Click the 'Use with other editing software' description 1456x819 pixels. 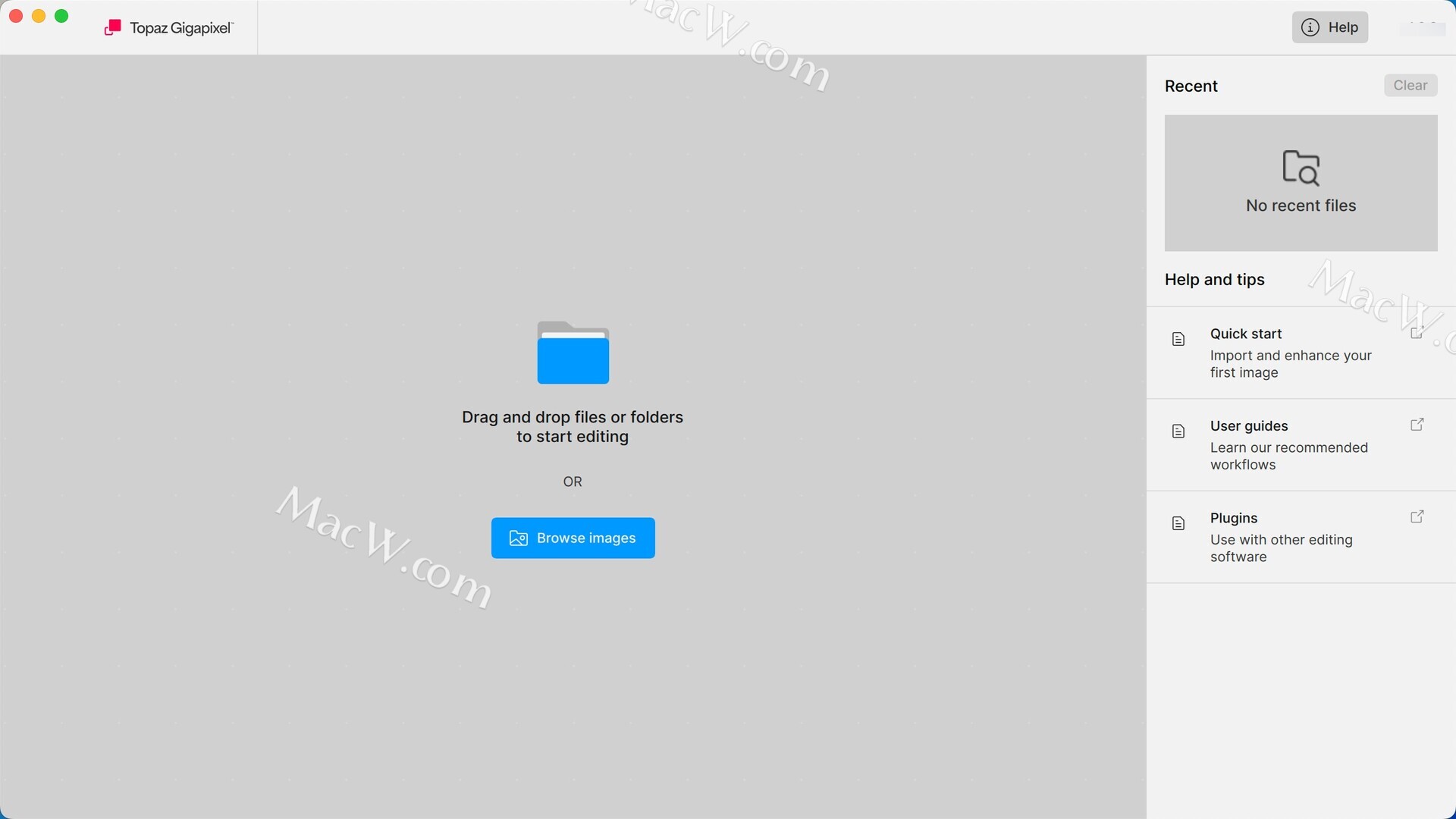tap(1280, 548)
